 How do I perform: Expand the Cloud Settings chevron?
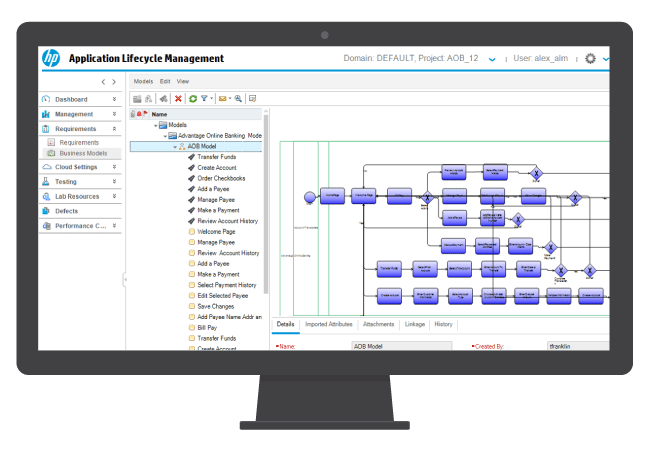pyautogui.click(x=114, y=167)
